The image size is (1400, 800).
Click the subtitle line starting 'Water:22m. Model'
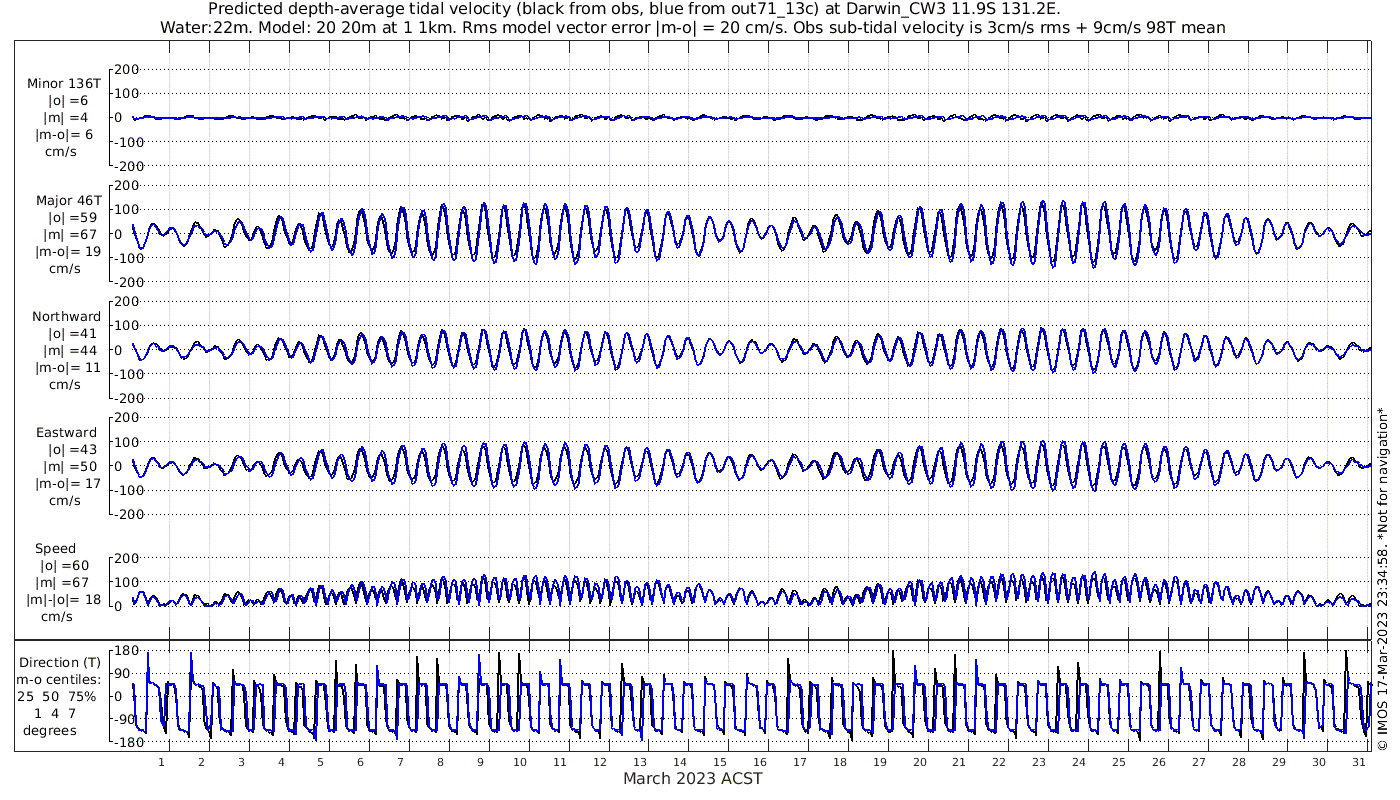click(x=692, y=28)
